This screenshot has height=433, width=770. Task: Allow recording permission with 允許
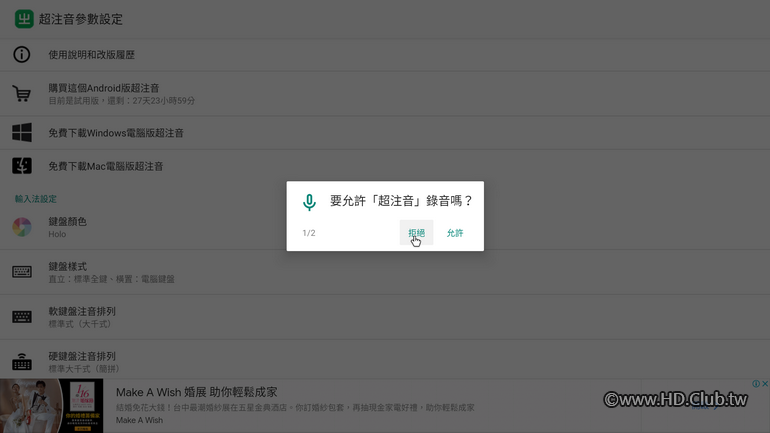(x=455, y=233)
